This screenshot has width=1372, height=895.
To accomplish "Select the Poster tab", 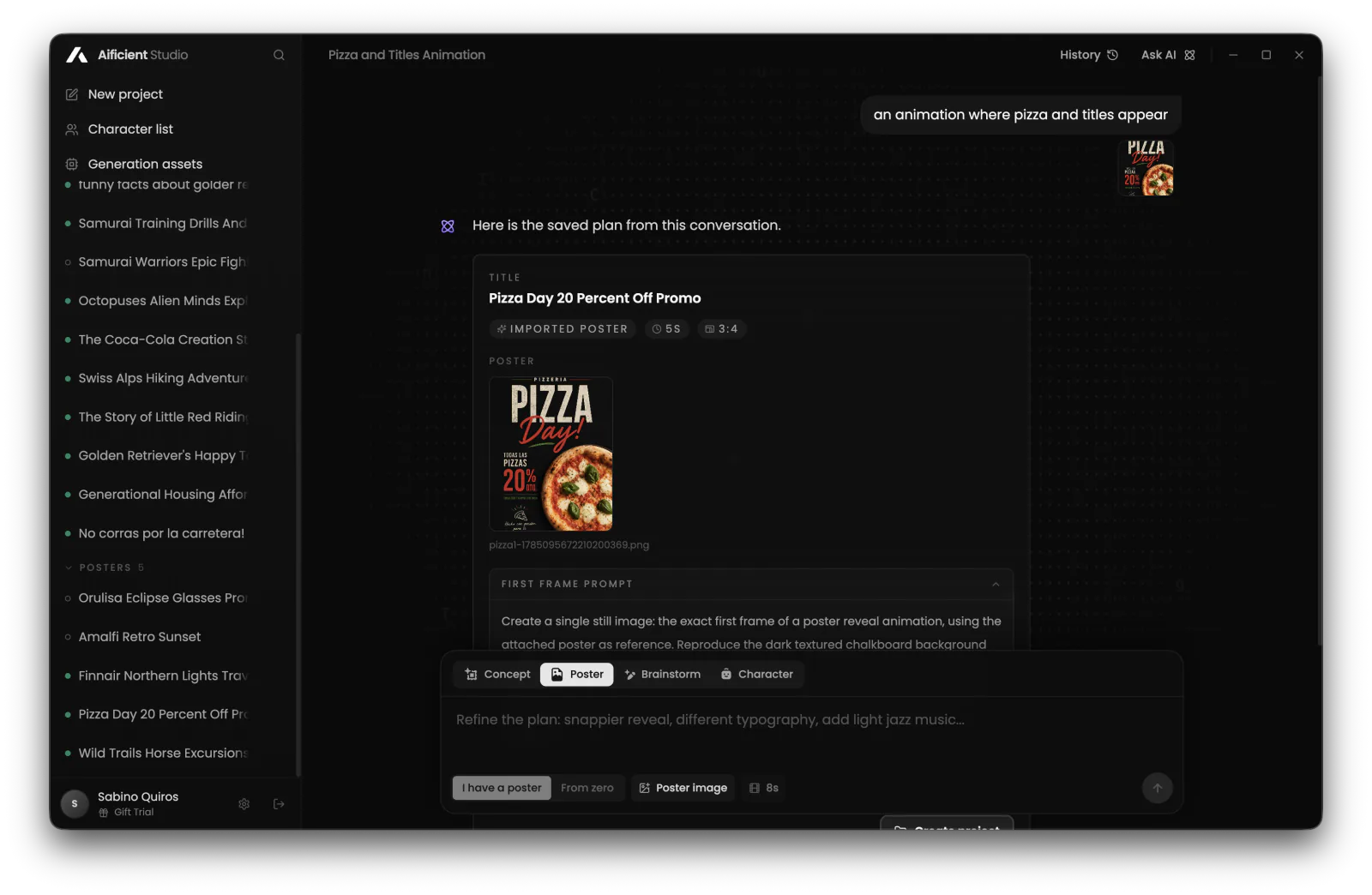I will pyautogui.click(x=577, y=675).
